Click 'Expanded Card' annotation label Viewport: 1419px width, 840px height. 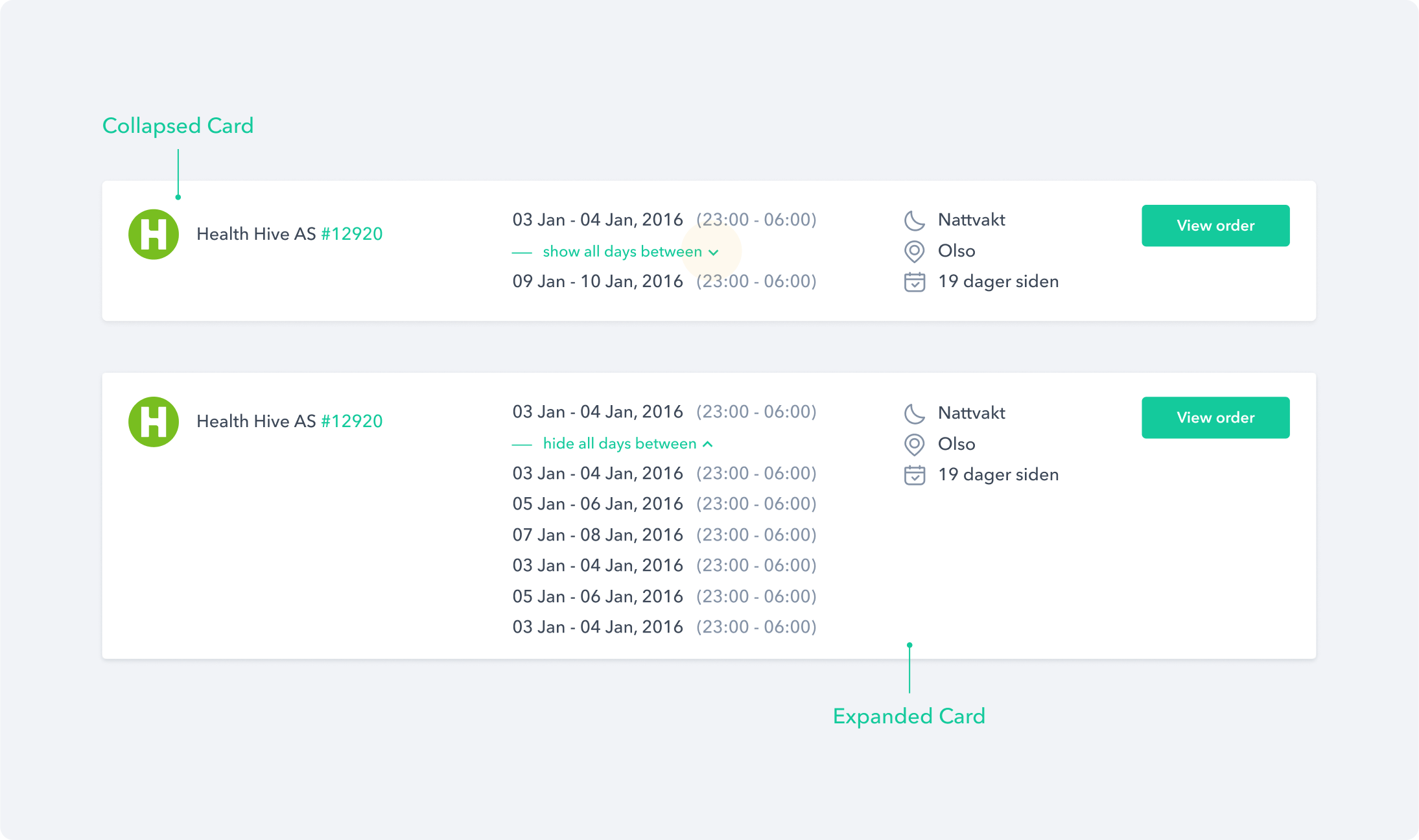(x=908, y=716)
